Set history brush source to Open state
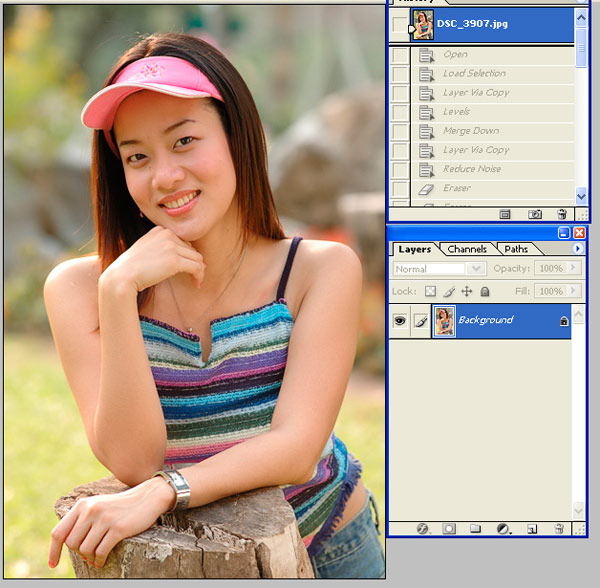Viewport: 600px width, 588px height. click(400, 55)
